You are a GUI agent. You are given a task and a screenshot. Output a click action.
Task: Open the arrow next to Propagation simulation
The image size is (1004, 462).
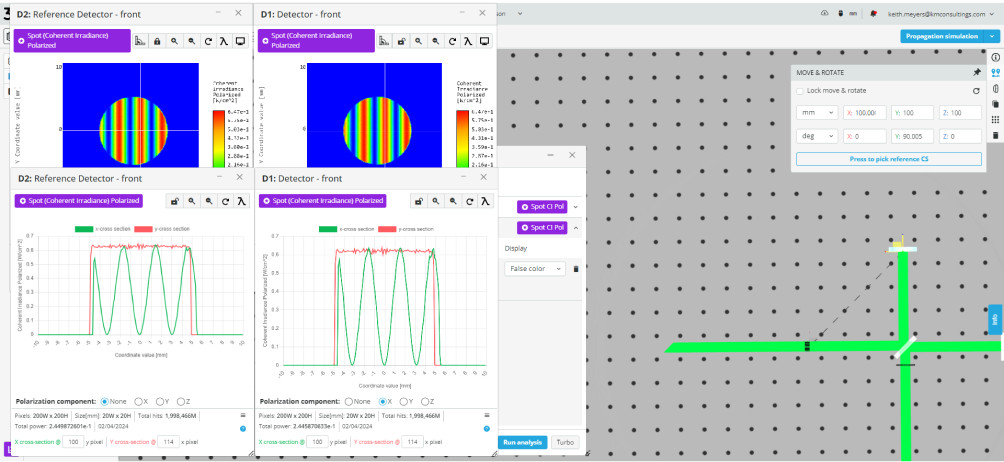click(992, 36)
